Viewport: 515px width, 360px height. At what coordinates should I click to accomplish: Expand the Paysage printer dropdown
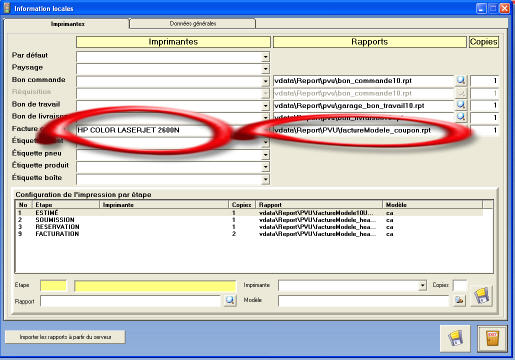click(265, 69)
